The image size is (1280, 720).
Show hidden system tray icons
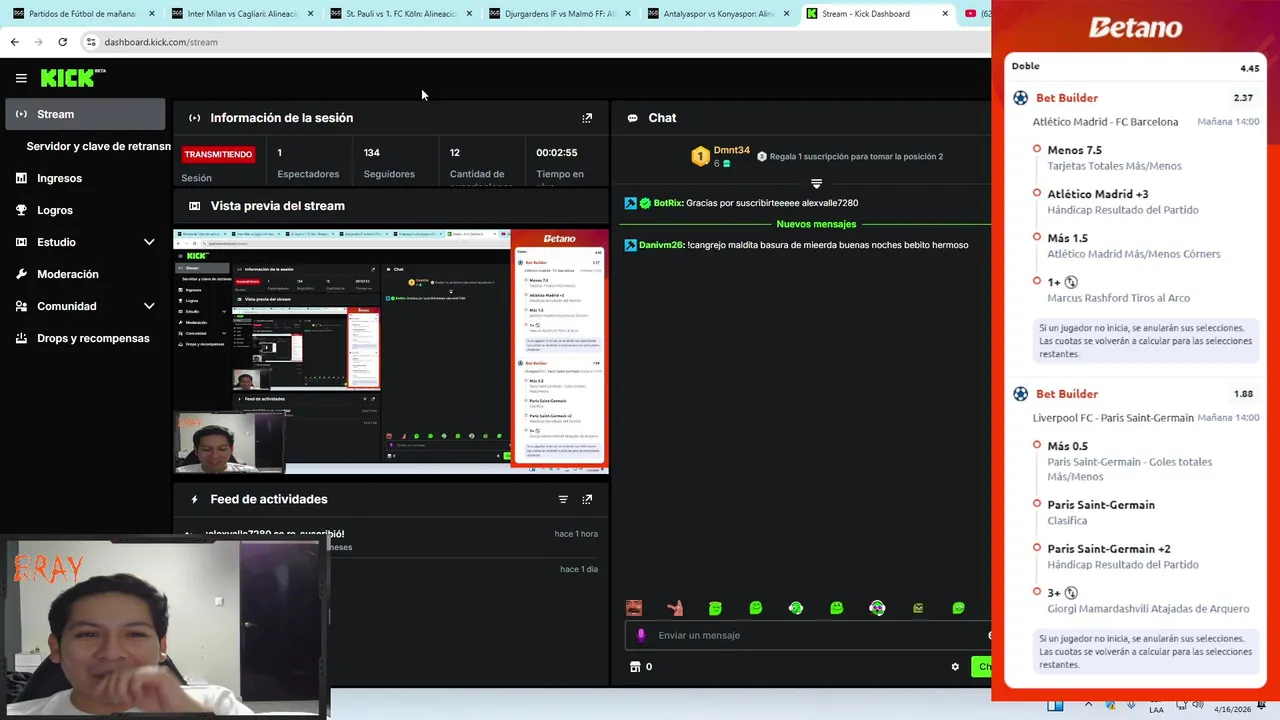pos(1088,705)
